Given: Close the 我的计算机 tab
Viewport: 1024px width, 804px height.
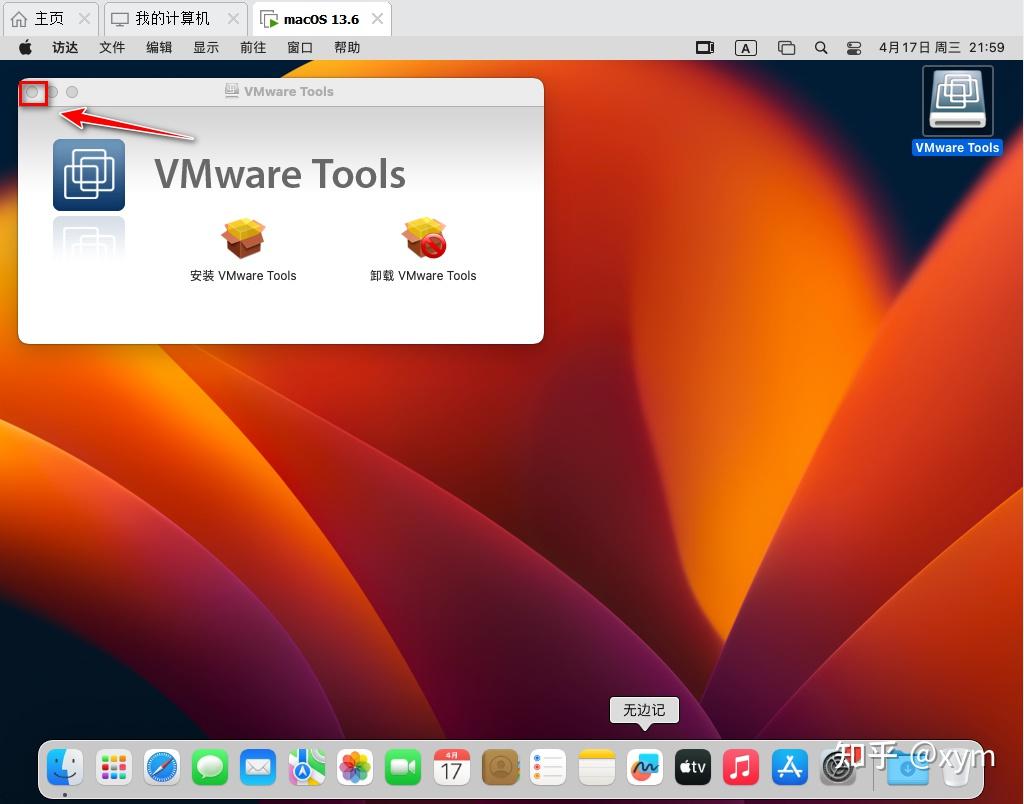Looking at the screenshot, I should point(233,19).
